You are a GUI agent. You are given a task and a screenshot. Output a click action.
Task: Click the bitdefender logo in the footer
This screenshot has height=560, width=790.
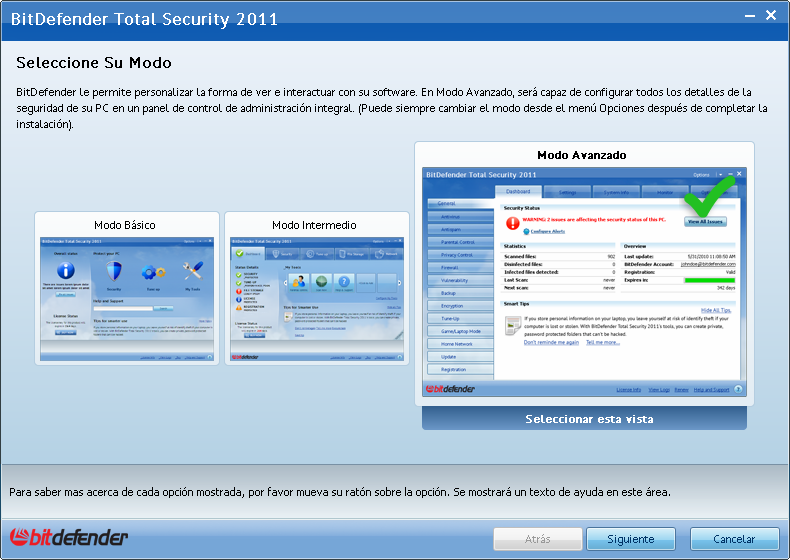tap(69, 537)
